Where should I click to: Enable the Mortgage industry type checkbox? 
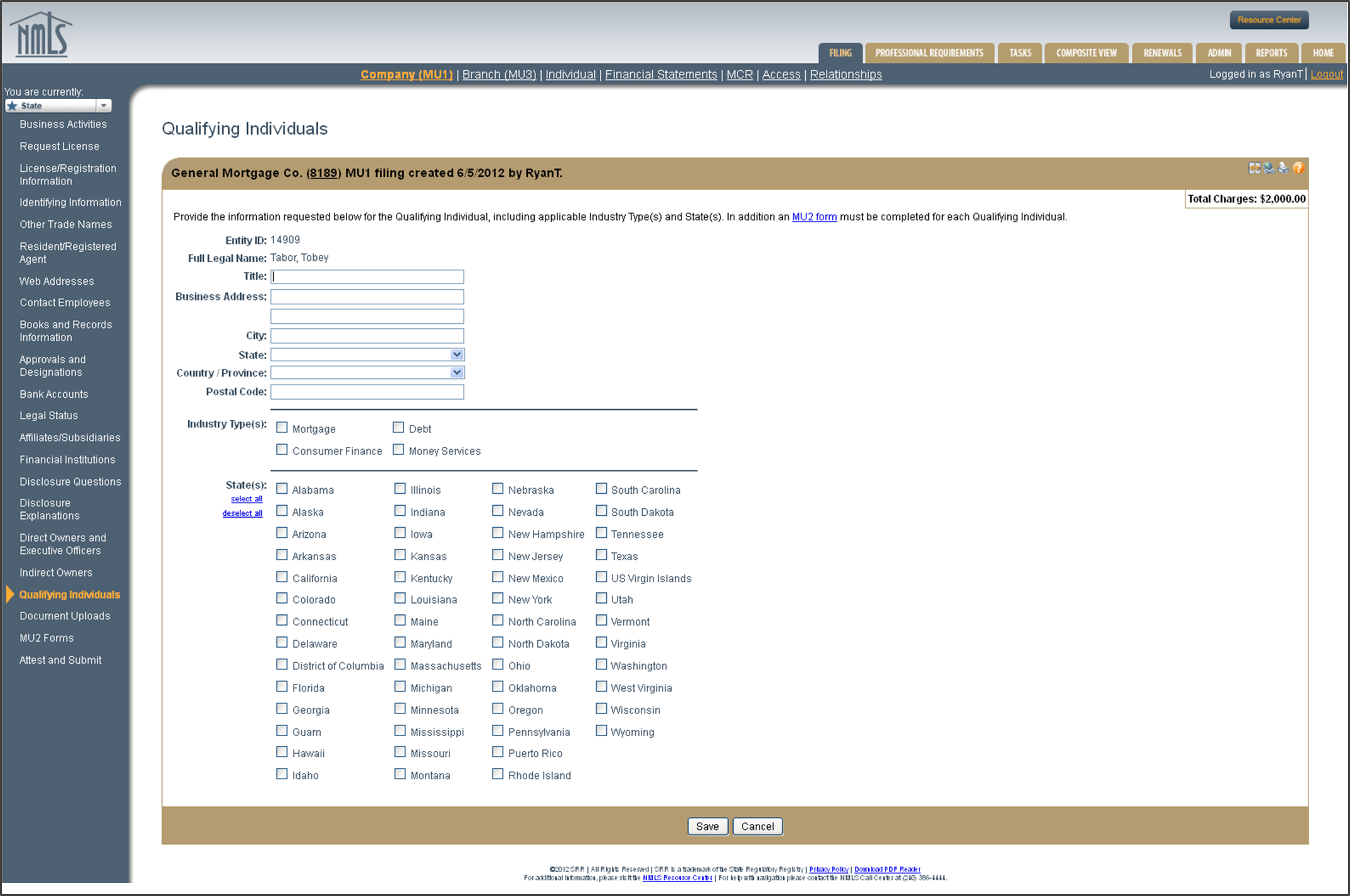282,426
